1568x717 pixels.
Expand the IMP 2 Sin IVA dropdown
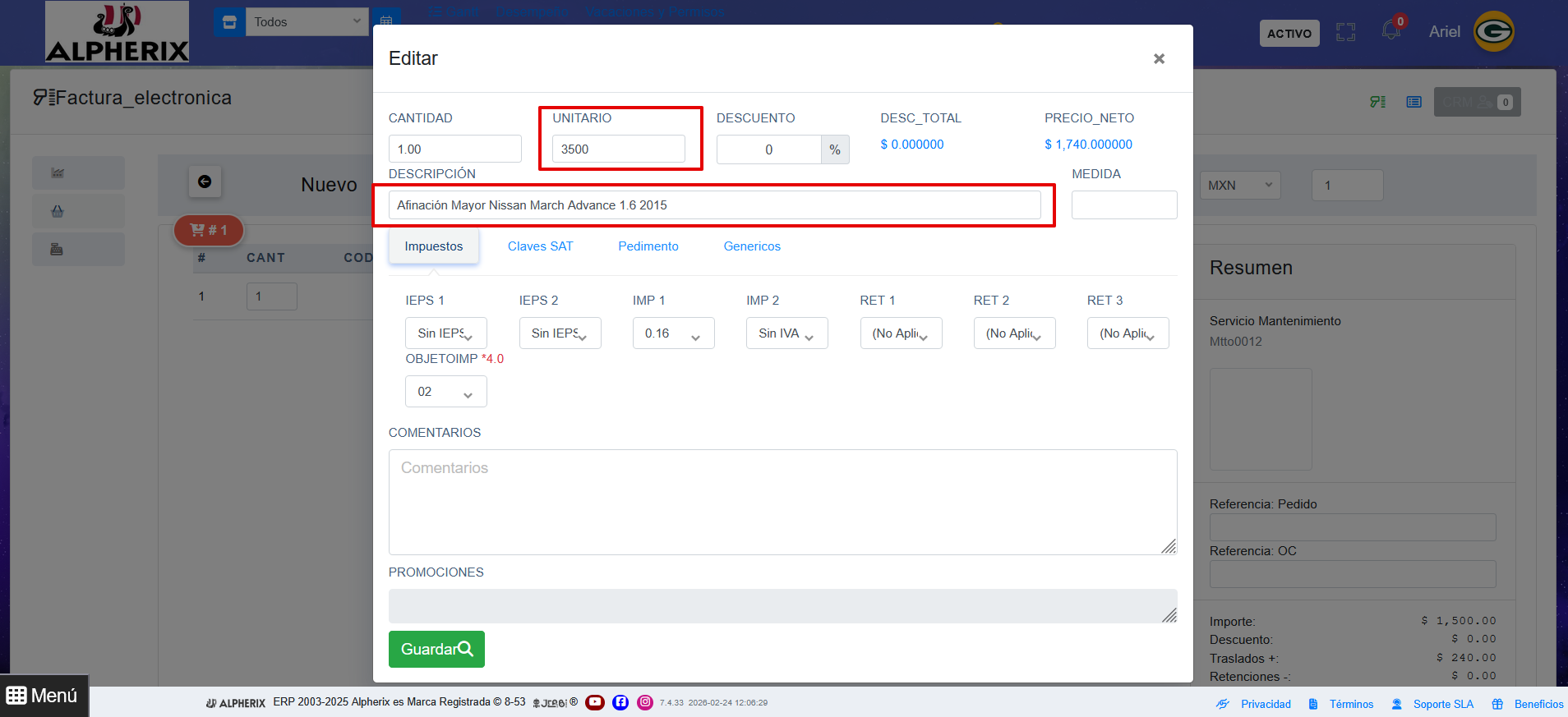[786, 333]
